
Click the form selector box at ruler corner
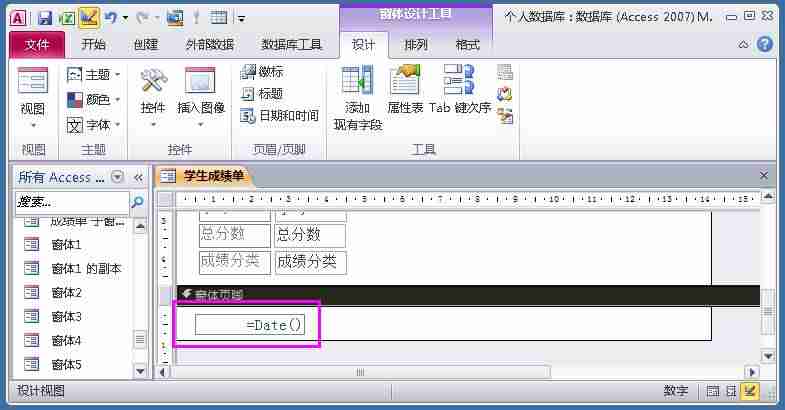pos(165,199)
